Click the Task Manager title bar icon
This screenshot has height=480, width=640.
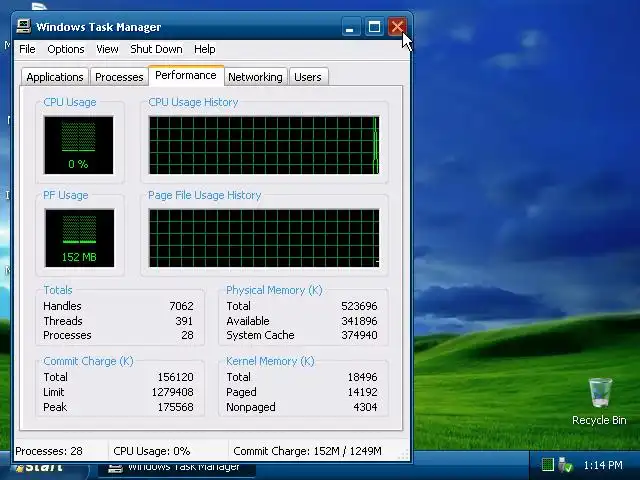point(24,27)
